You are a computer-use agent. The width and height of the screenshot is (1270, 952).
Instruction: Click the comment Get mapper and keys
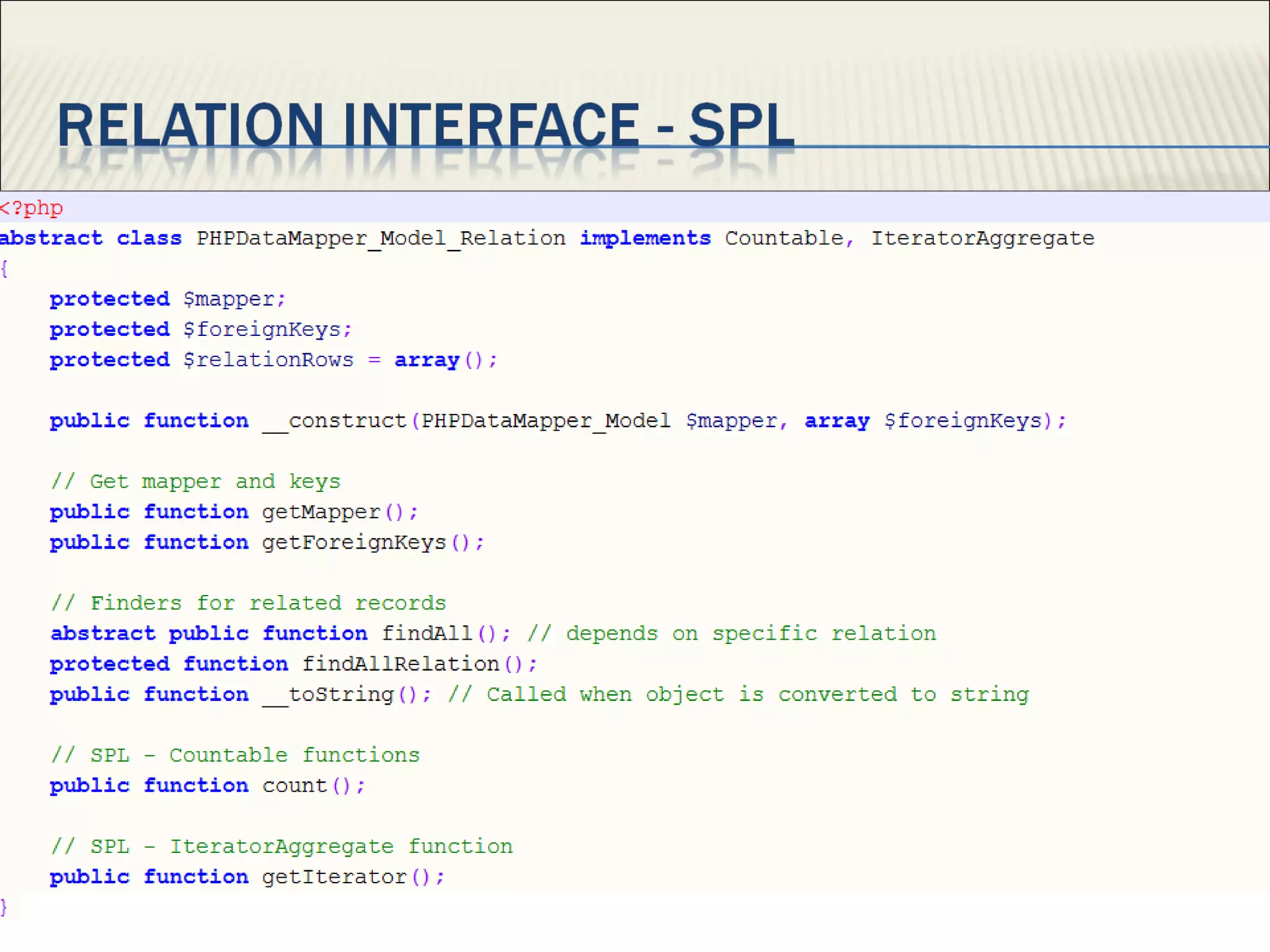tap(195, 482)
